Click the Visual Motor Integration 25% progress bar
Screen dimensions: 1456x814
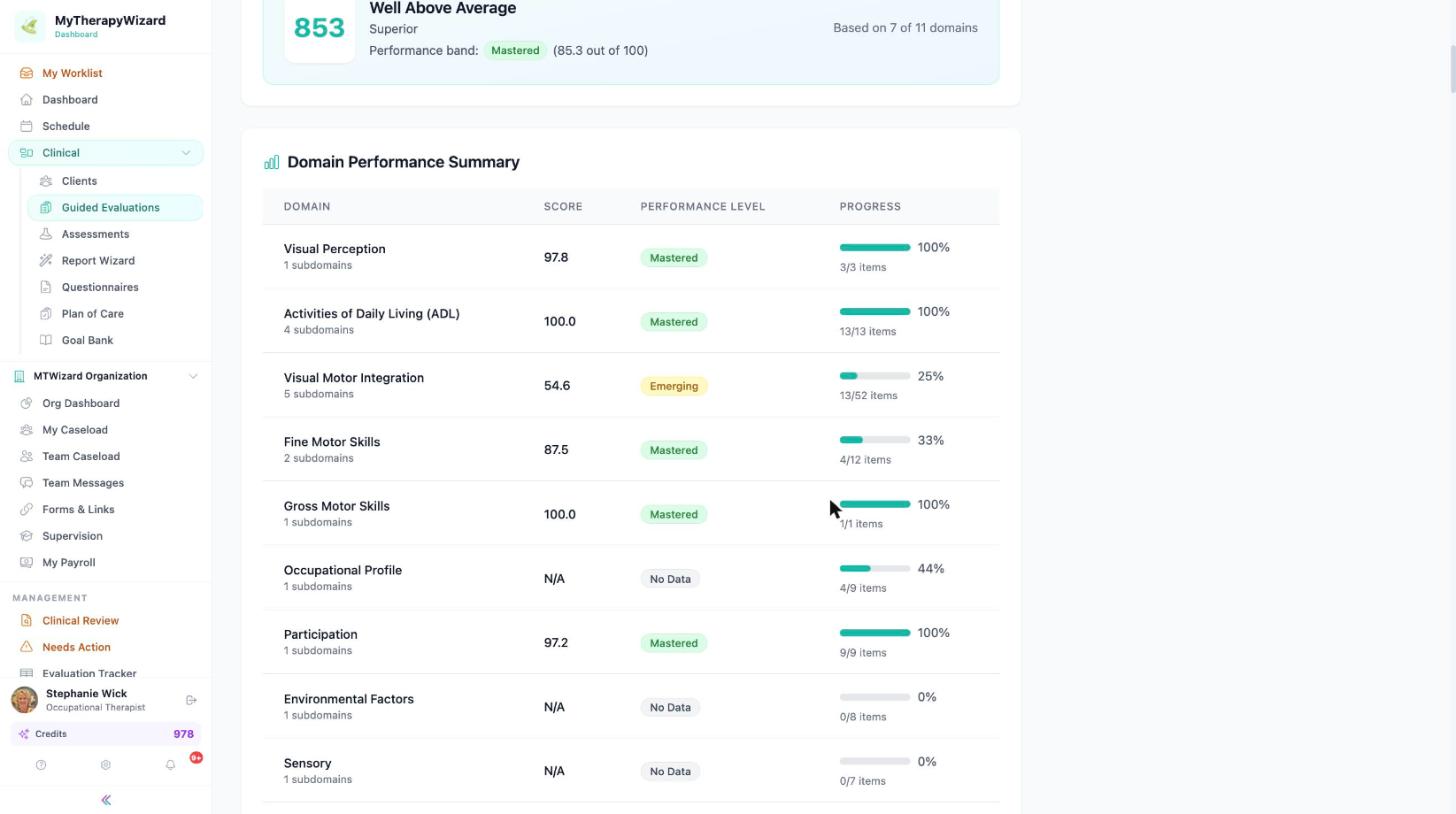875,376
